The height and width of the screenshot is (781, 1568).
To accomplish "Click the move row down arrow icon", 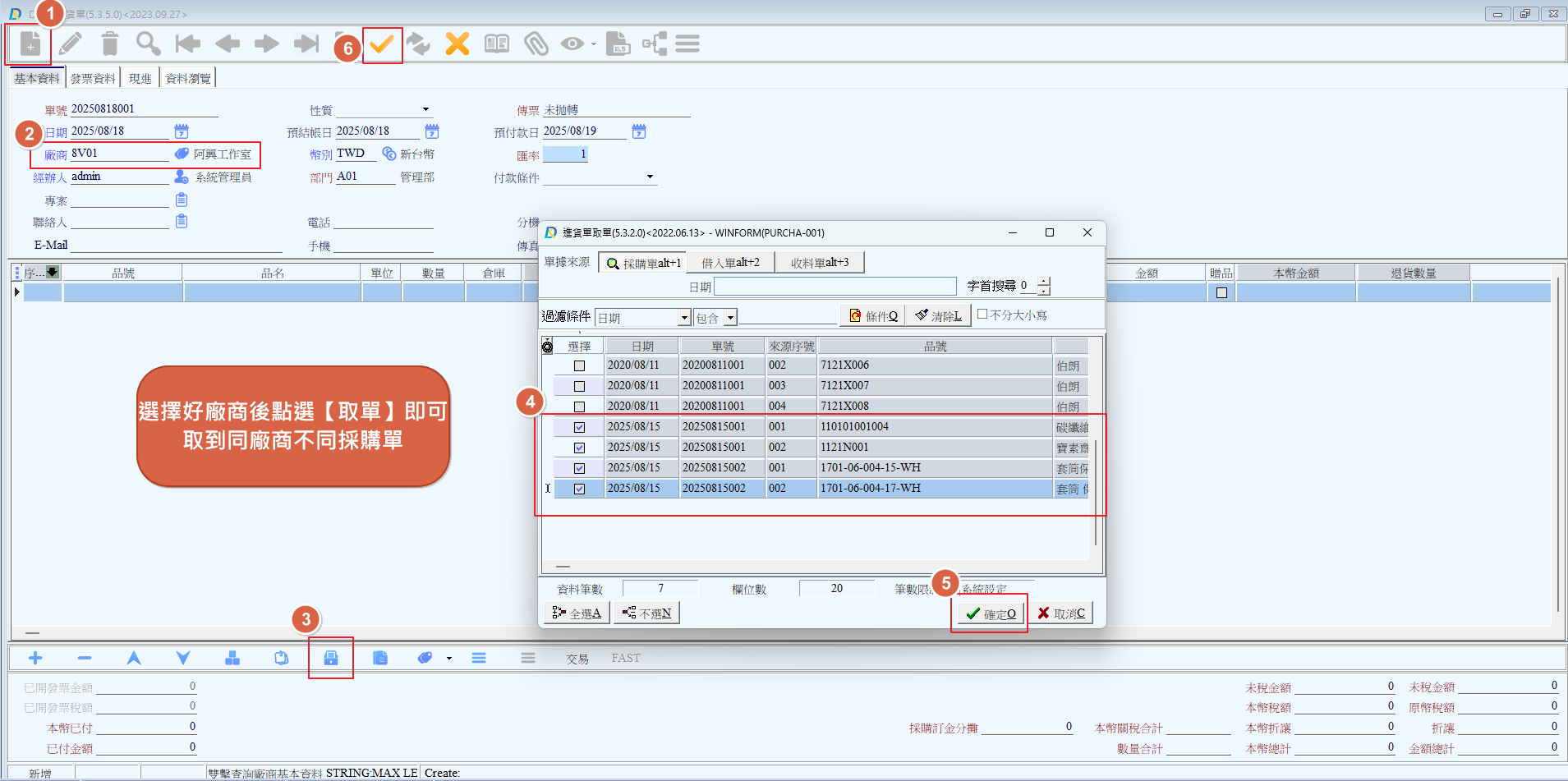I will 183,658.
